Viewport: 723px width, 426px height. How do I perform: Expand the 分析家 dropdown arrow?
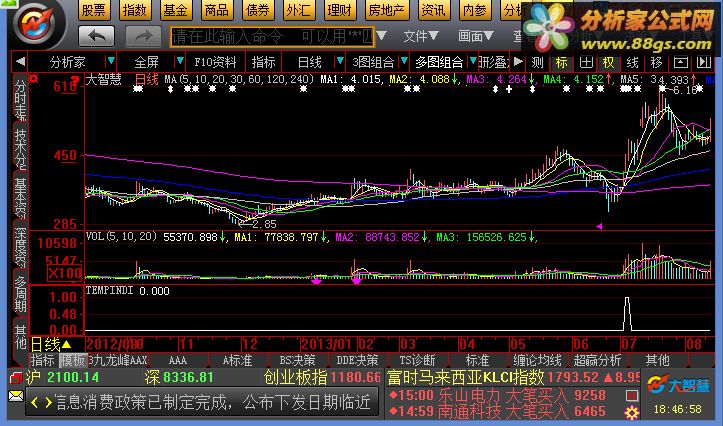(111, 61)
